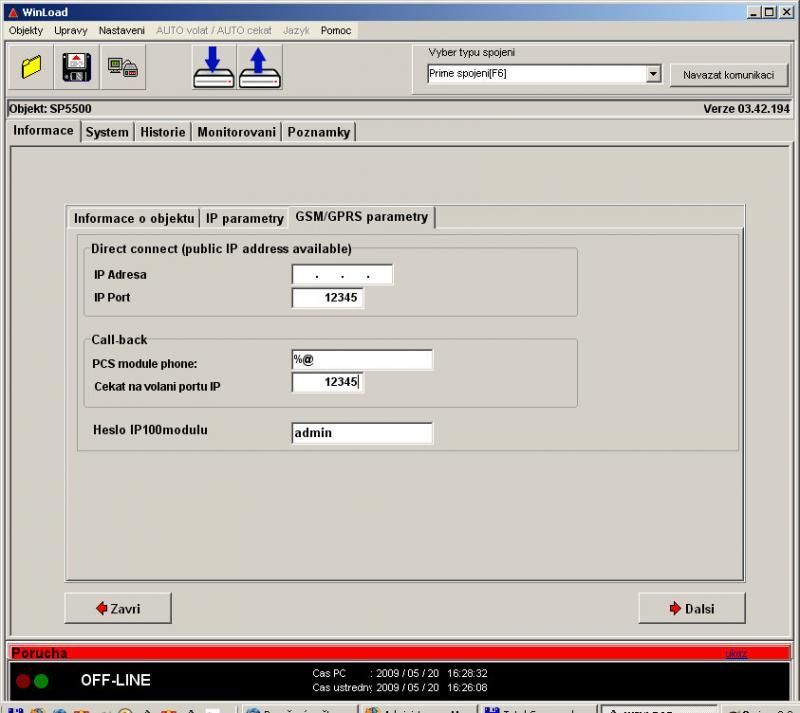This screenshot has height=713, width=800.
Task: Open the Nastaveni menu
Action: tap(122, 30)
